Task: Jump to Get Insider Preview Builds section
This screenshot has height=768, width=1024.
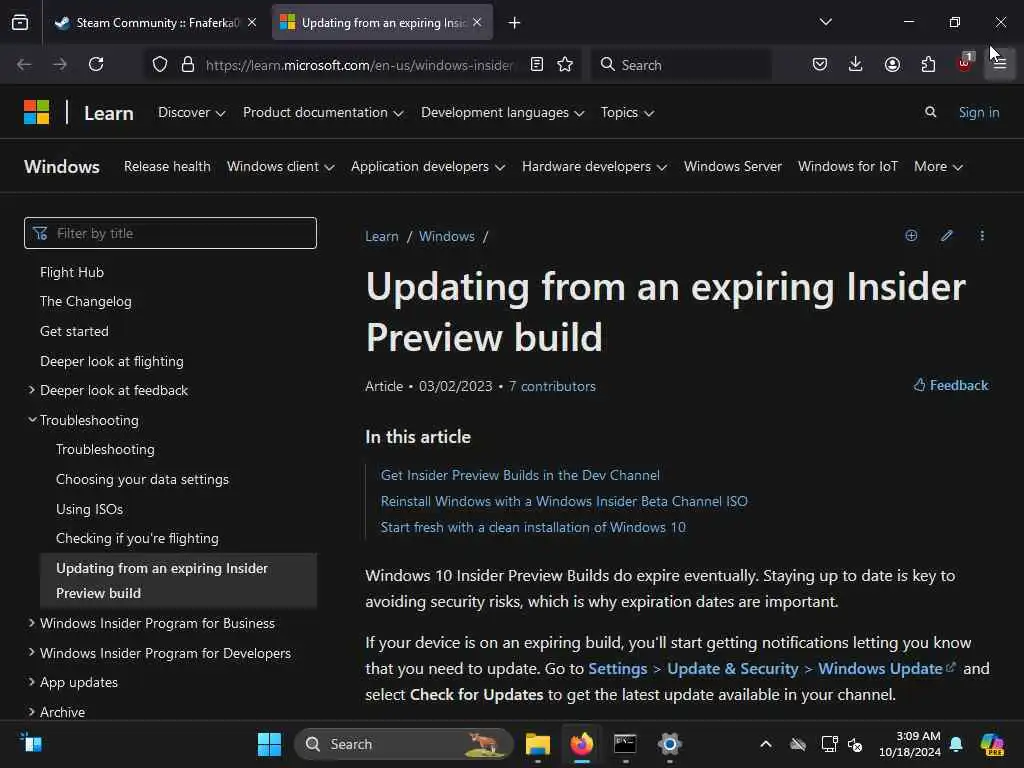Action: pyautogui.click(x=520, y=475)
